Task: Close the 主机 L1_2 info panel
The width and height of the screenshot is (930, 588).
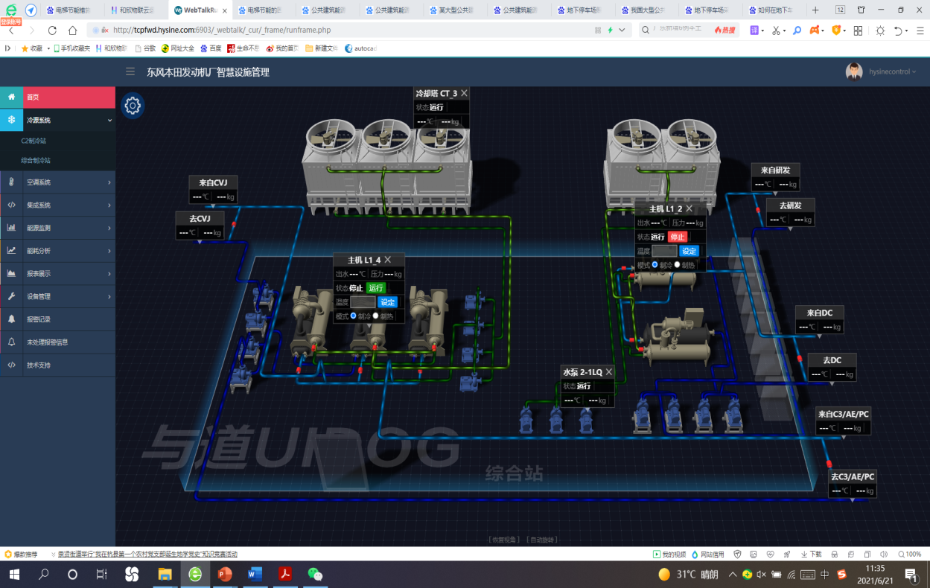Action: [x=689, y=209]
